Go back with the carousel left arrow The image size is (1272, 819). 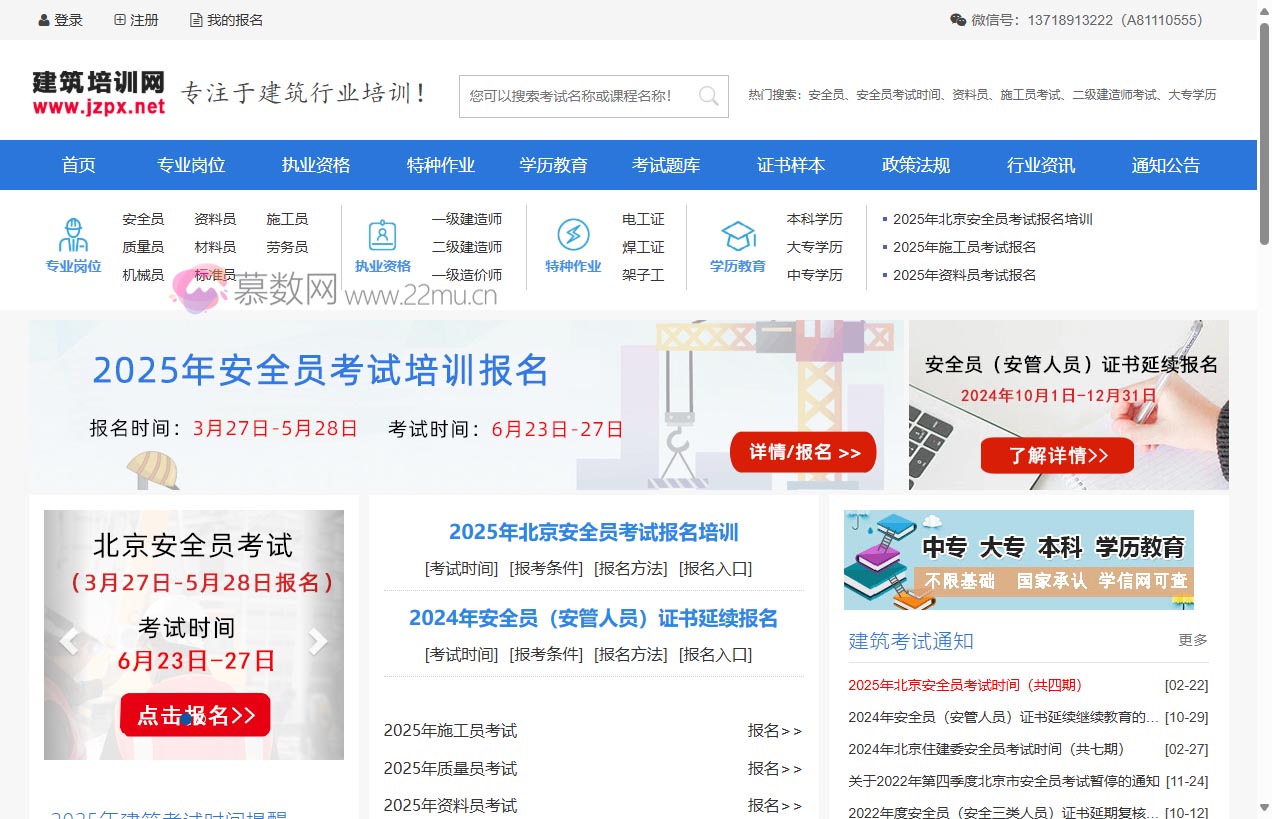[x=68, y=640]
